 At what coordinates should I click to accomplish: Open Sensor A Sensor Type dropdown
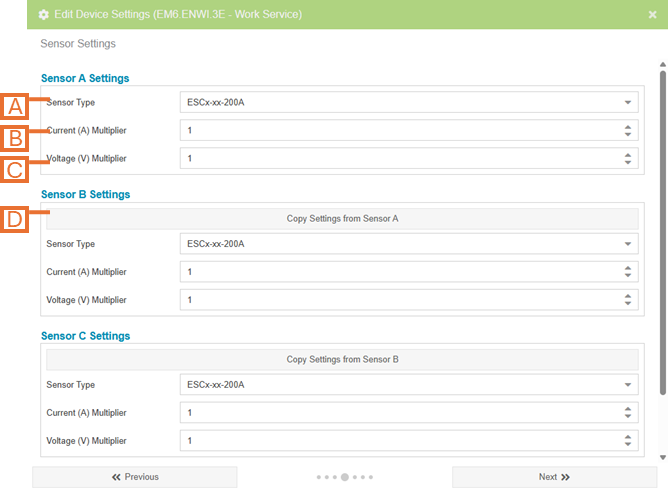click(409, 102)
